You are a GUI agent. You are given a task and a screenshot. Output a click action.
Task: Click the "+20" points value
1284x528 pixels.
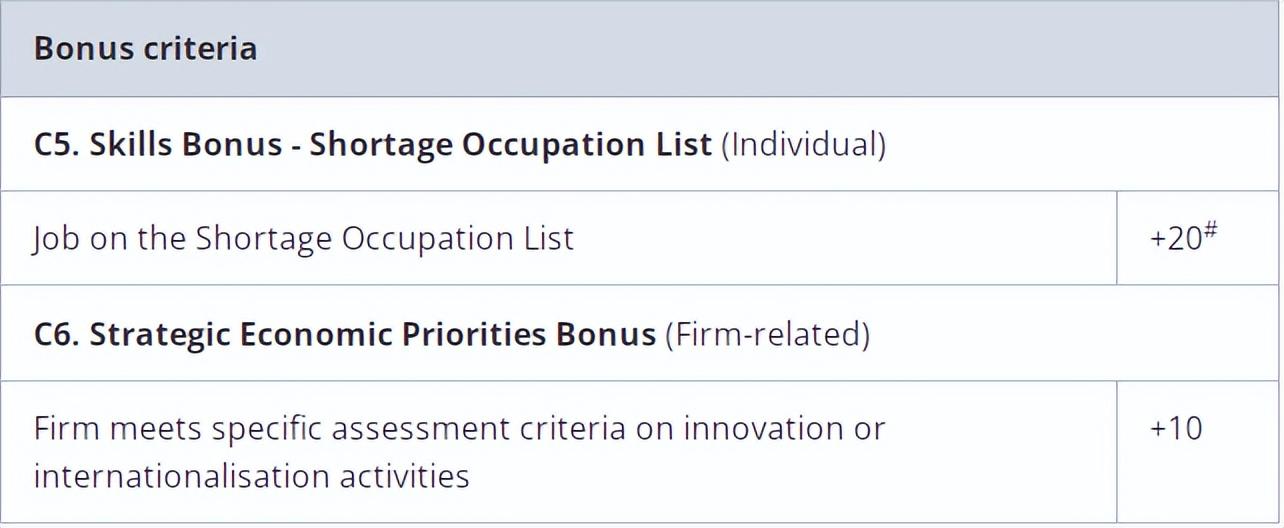[1176, 239]
